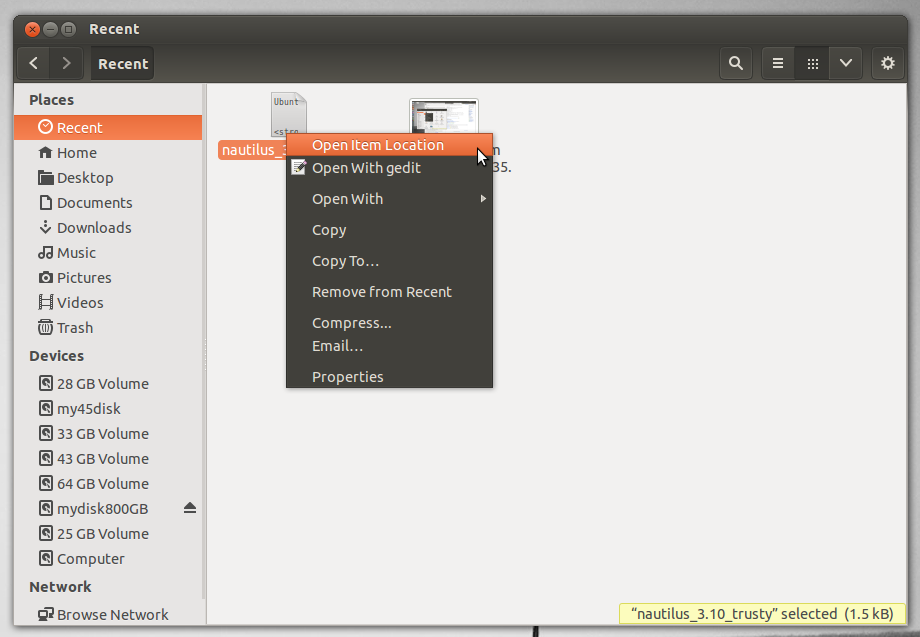Image resolution: width=920 pixels, height=637 pixels.
Task: Open the 28 GB Volume label
Action: [x=103, y=384]
